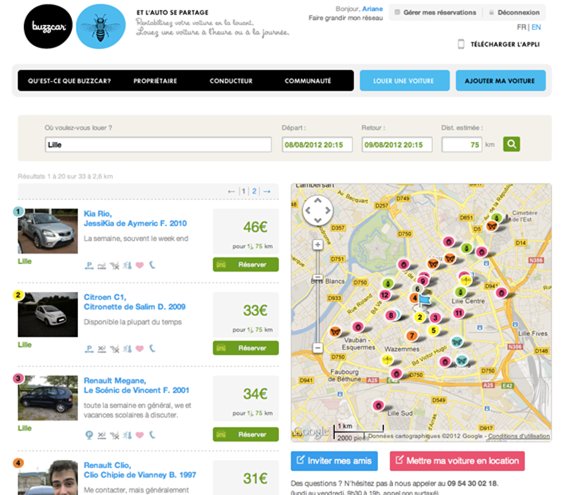Click map pan left arrow
Image resolution: width=566 pixels, height=495 pixels.
coord(308,210)
